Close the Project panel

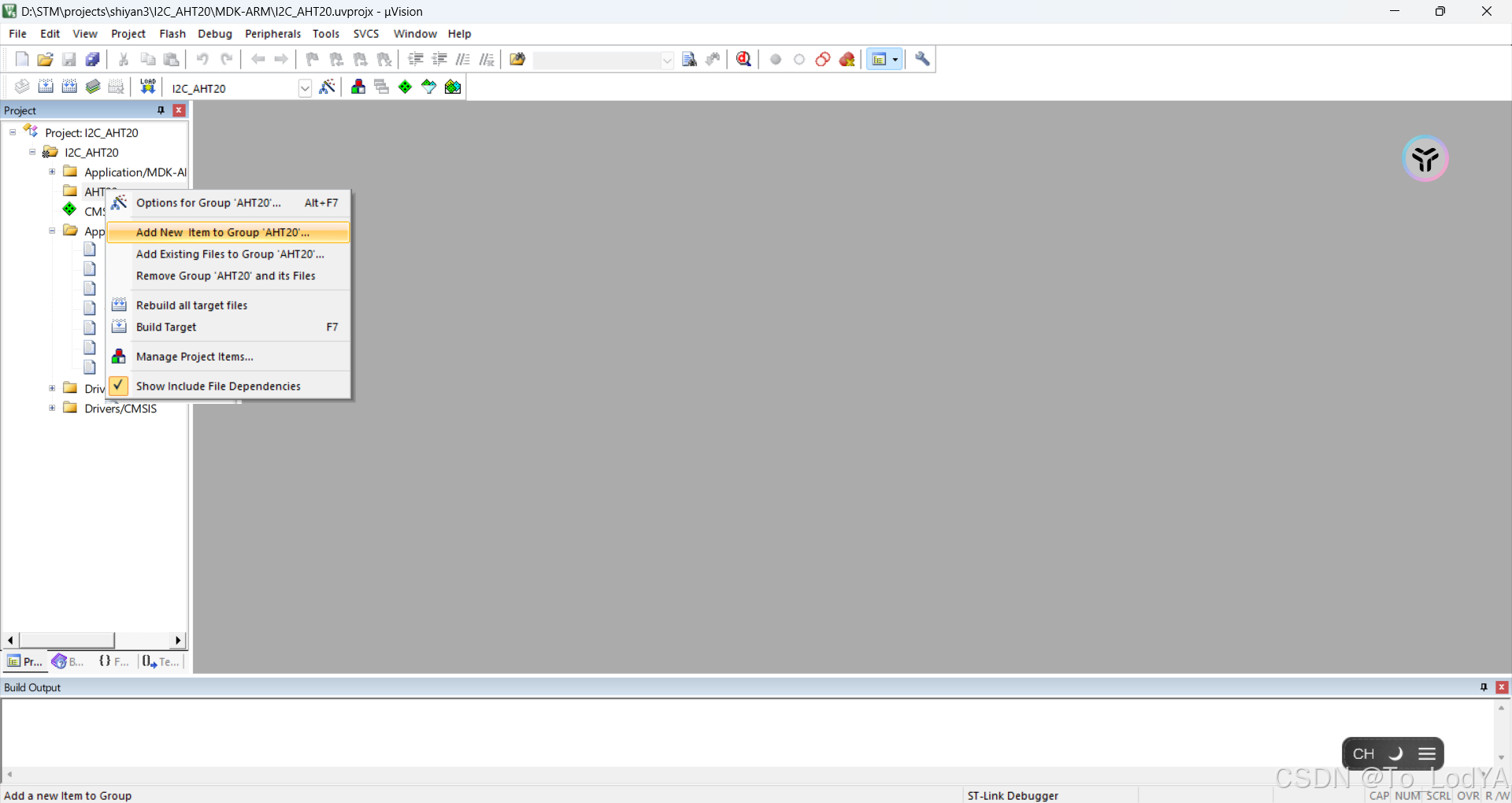[x=179, y=110]
